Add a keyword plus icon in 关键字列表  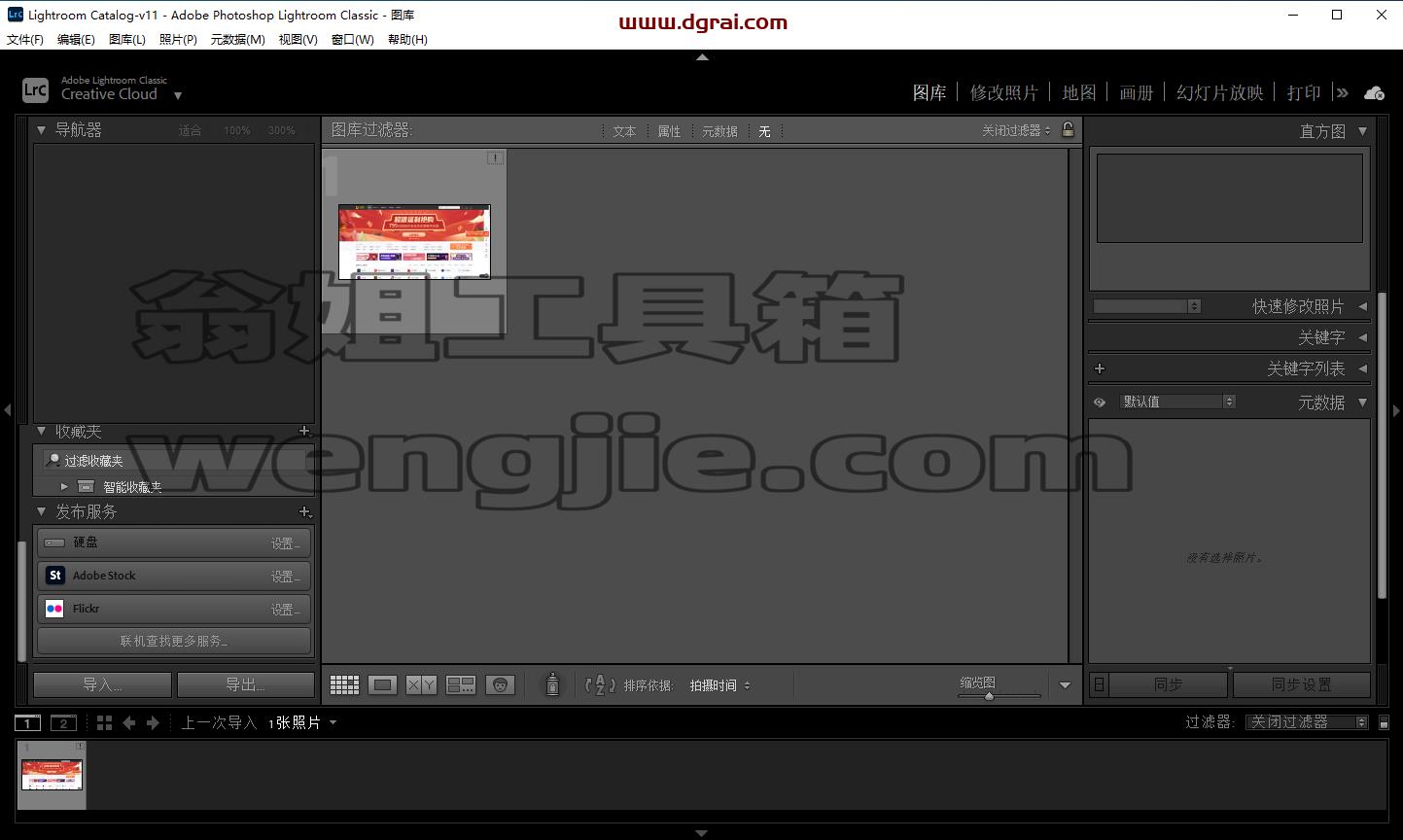click(1100, 368)
